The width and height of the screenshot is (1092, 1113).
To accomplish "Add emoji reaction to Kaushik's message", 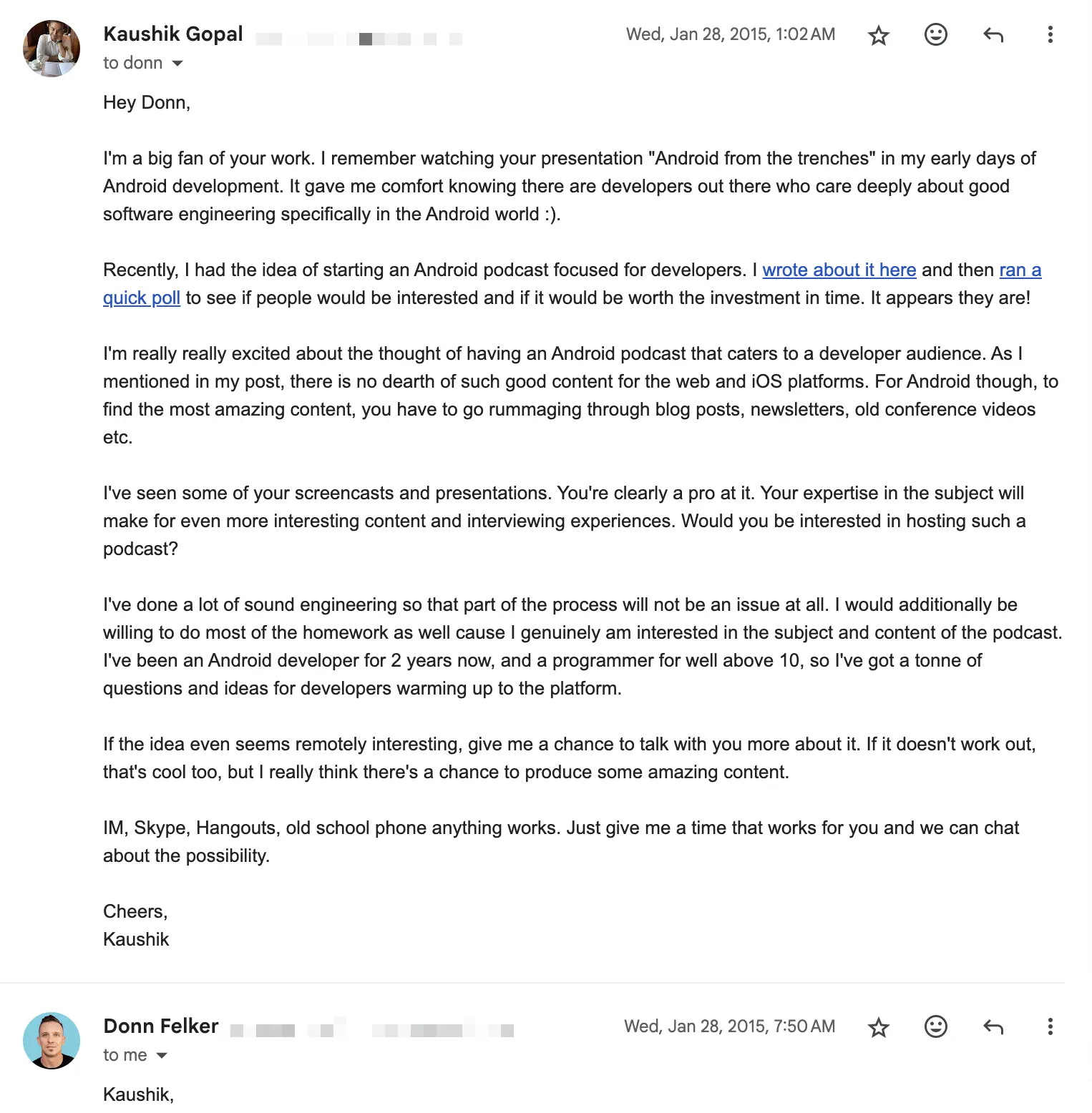I will 935,34.
